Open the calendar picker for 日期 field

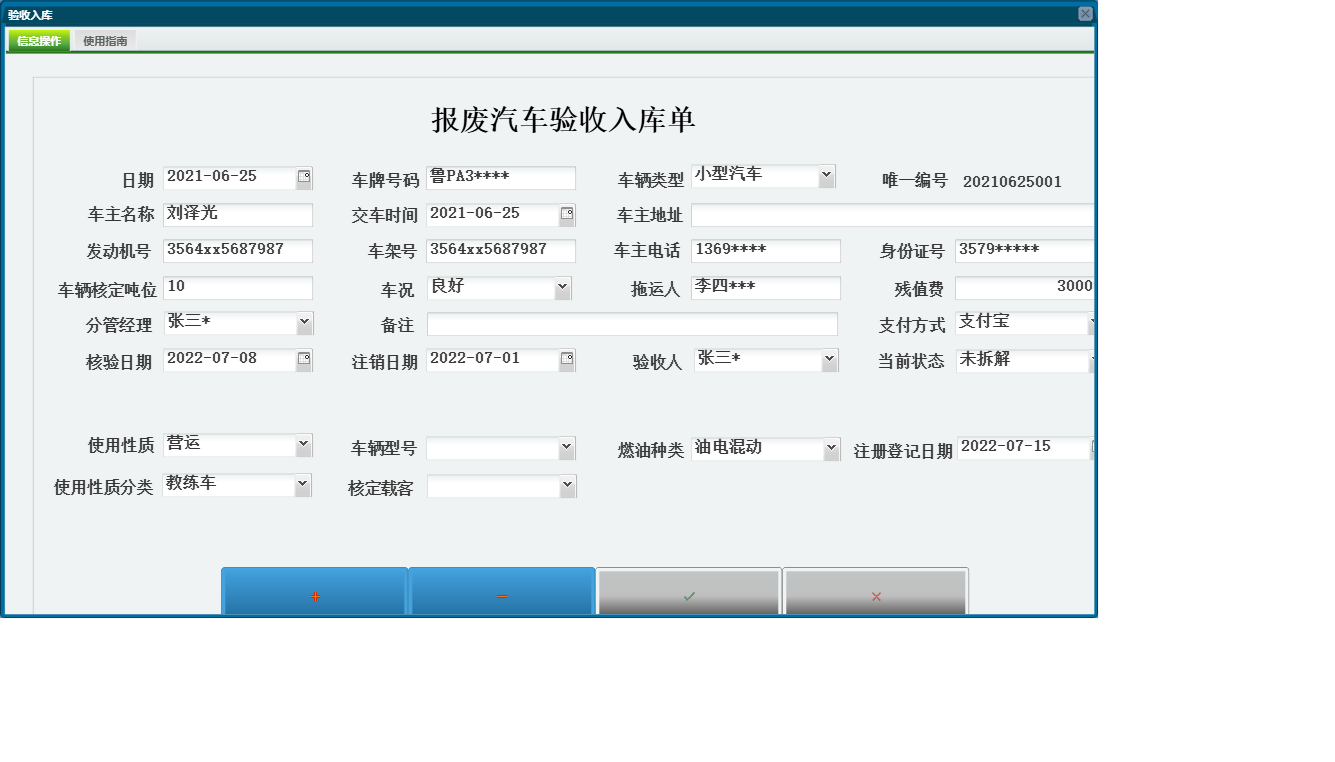(x=303, y=177)
